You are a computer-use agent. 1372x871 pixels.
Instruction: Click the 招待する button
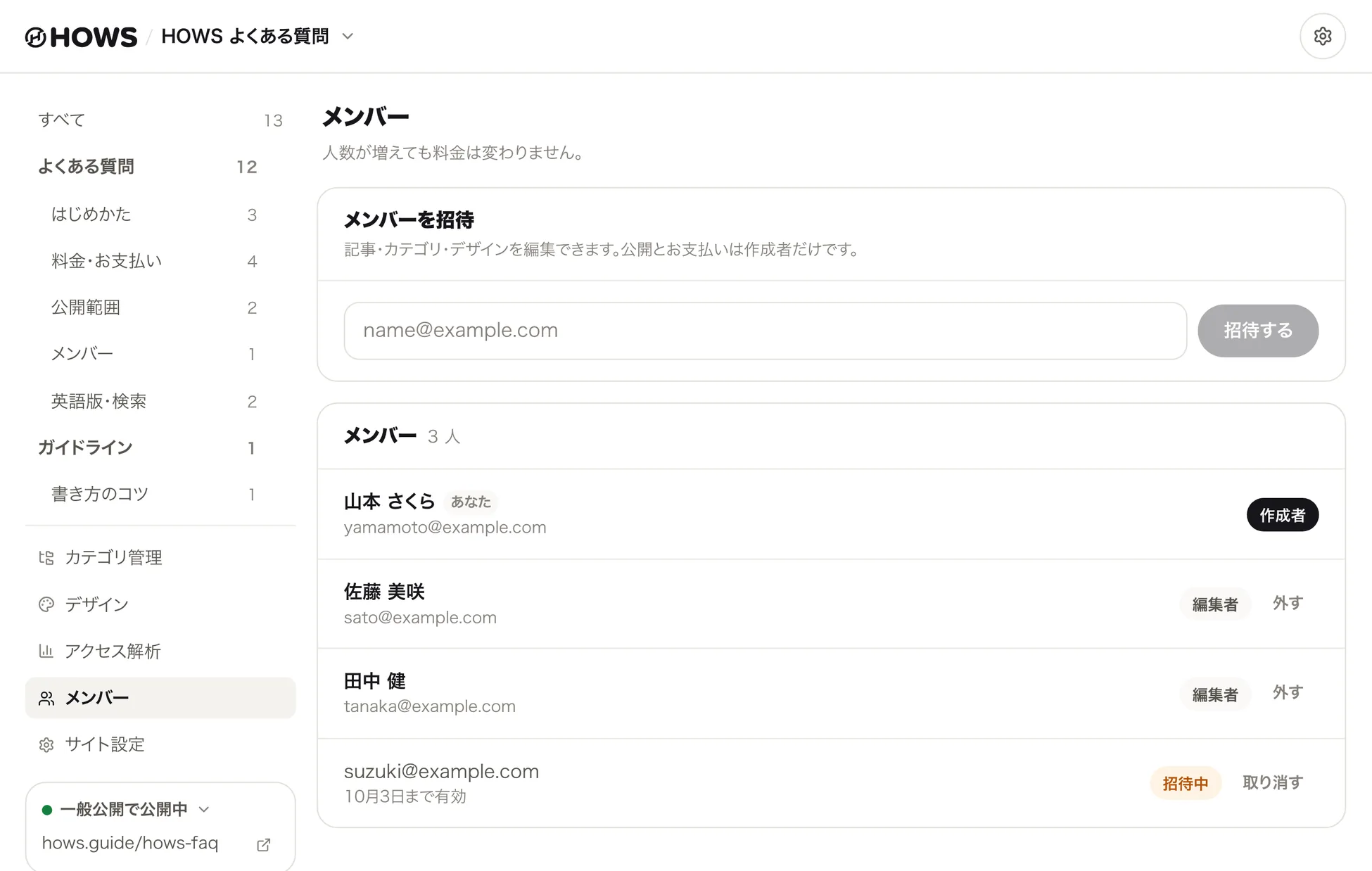(x=1258, y=331)
